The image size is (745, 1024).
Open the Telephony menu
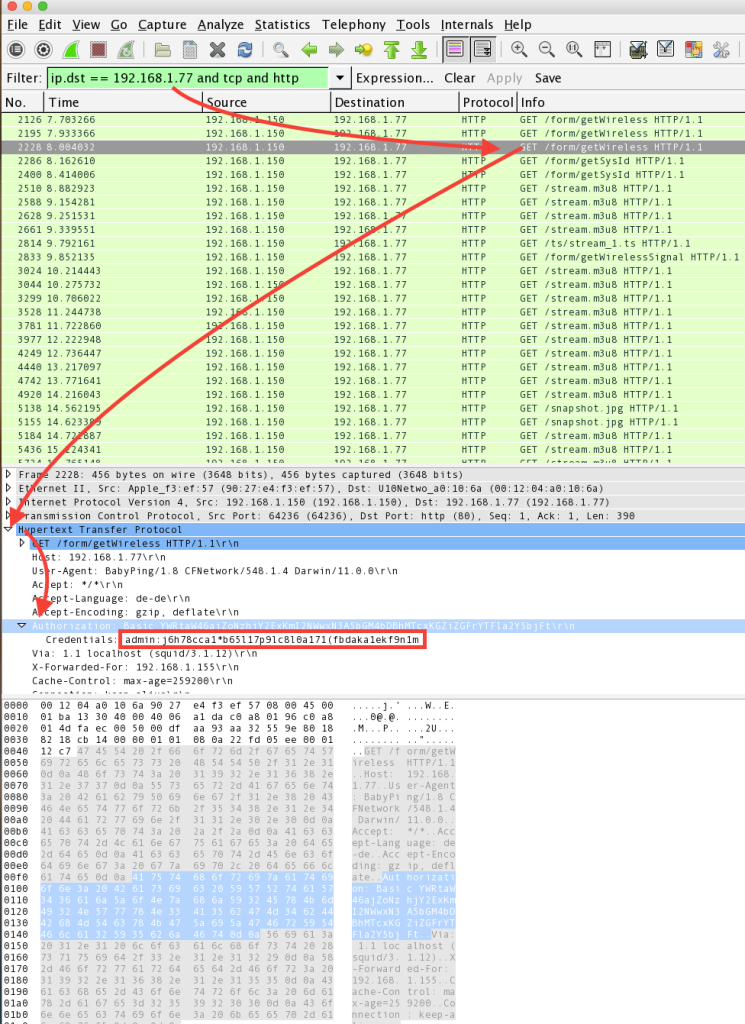coord(354,24)
